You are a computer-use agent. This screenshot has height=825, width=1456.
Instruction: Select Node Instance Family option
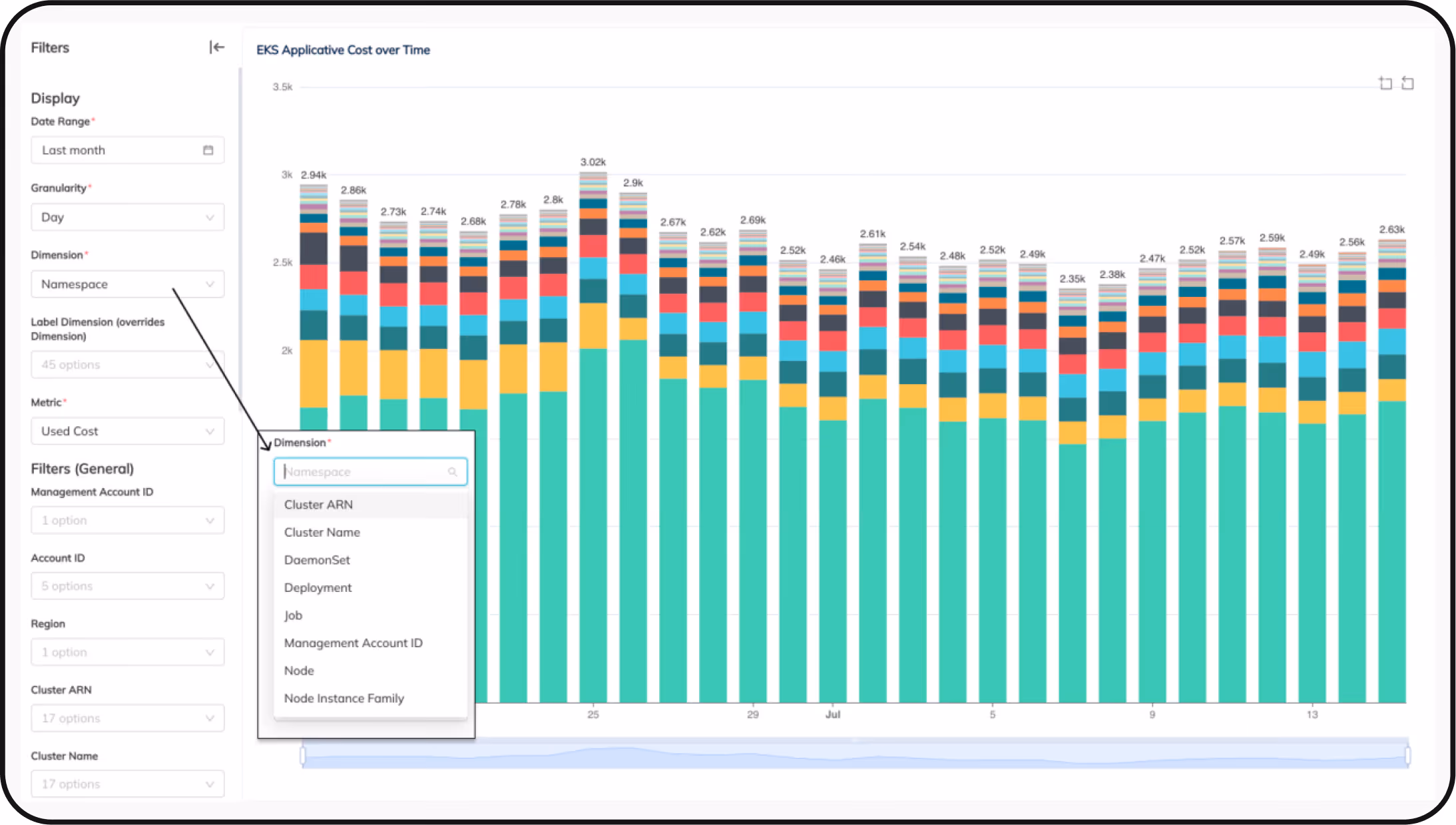344,698
